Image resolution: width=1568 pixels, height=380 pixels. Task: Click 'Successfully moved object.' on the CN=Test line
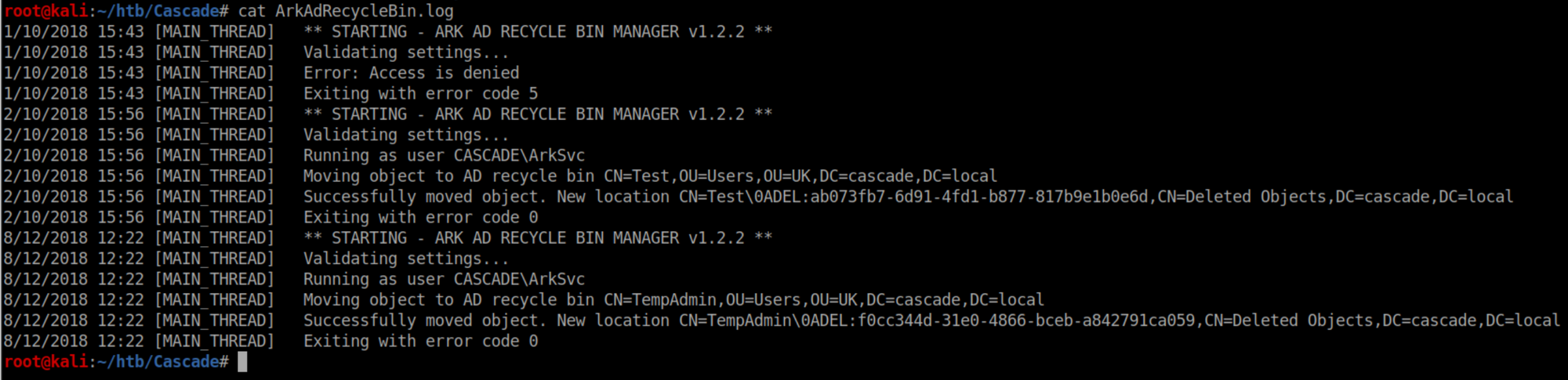click(x=423, y=197)
